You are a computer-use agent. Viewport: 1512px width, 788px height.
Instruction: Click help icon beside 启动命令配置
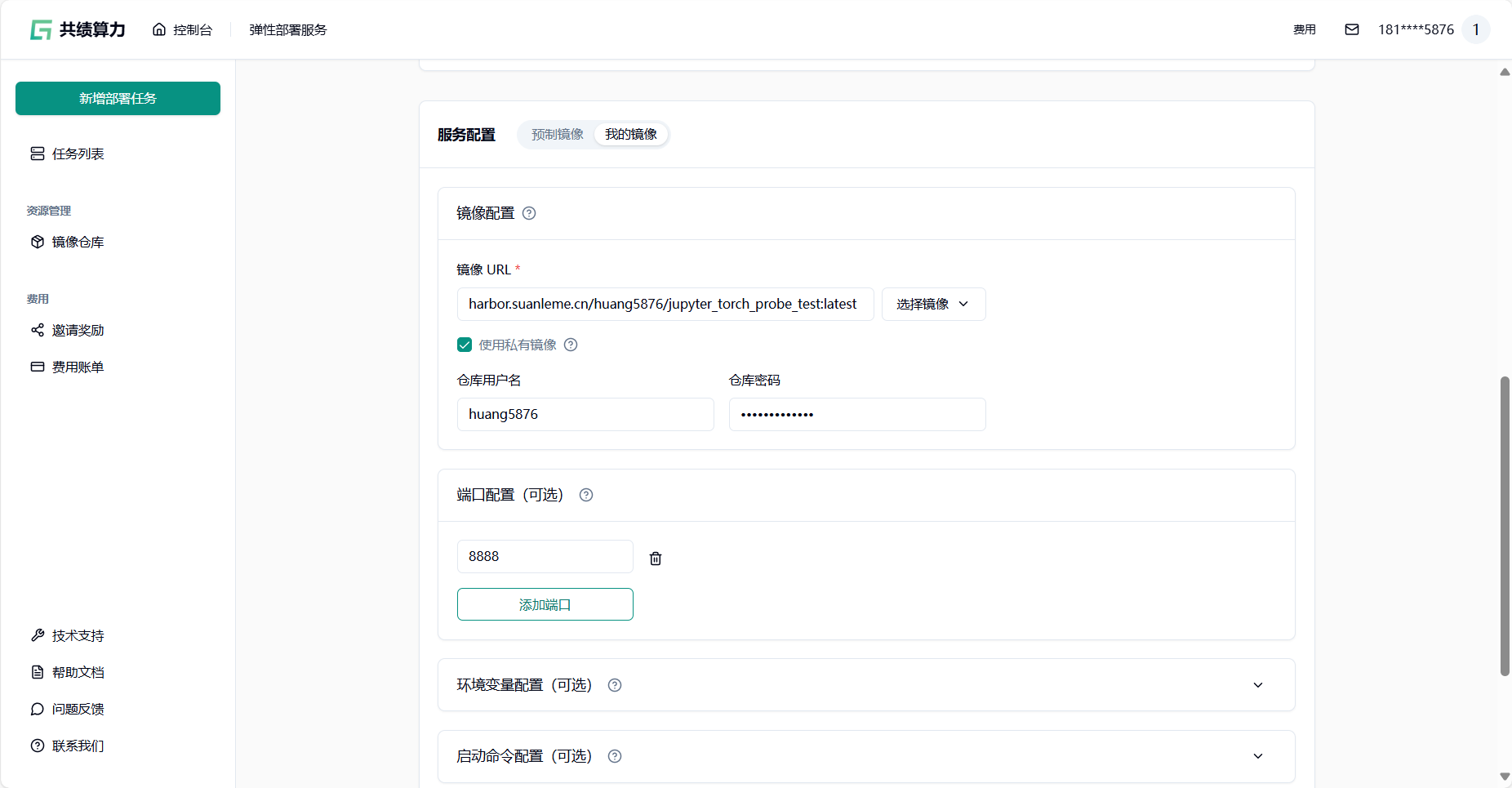[x=615, y=756]
